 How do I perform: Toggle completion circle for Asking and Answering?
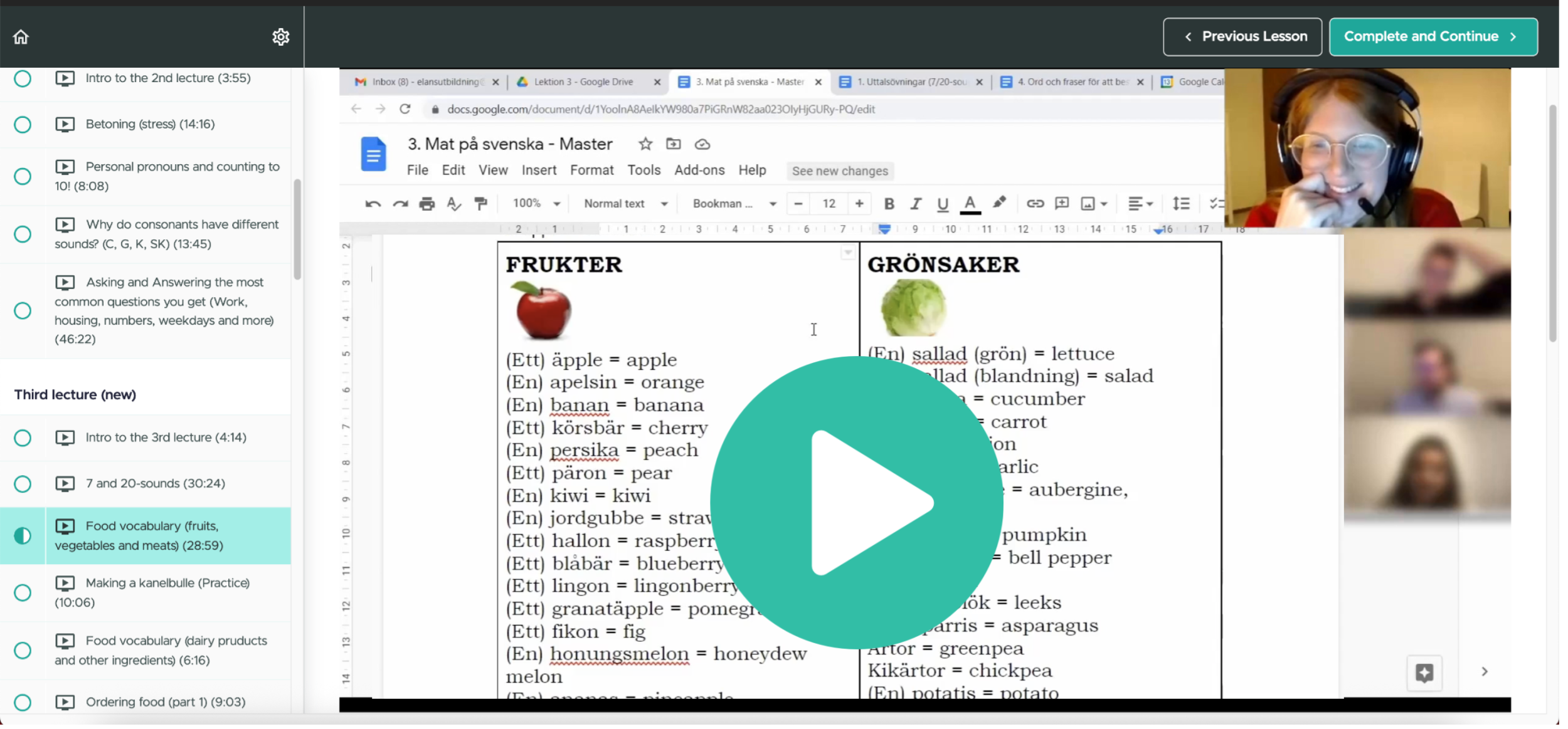click(23, 312)
